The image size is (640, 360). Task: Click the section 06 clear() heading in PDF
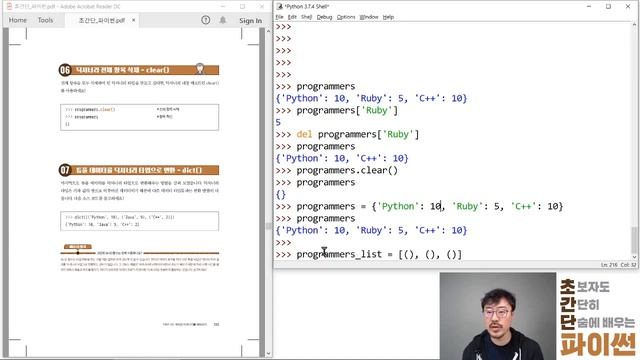point(139,70)
